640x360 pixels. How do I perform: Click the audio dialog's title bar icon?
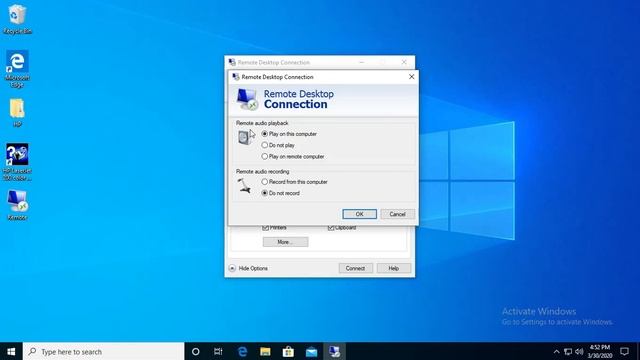point(236,77)
